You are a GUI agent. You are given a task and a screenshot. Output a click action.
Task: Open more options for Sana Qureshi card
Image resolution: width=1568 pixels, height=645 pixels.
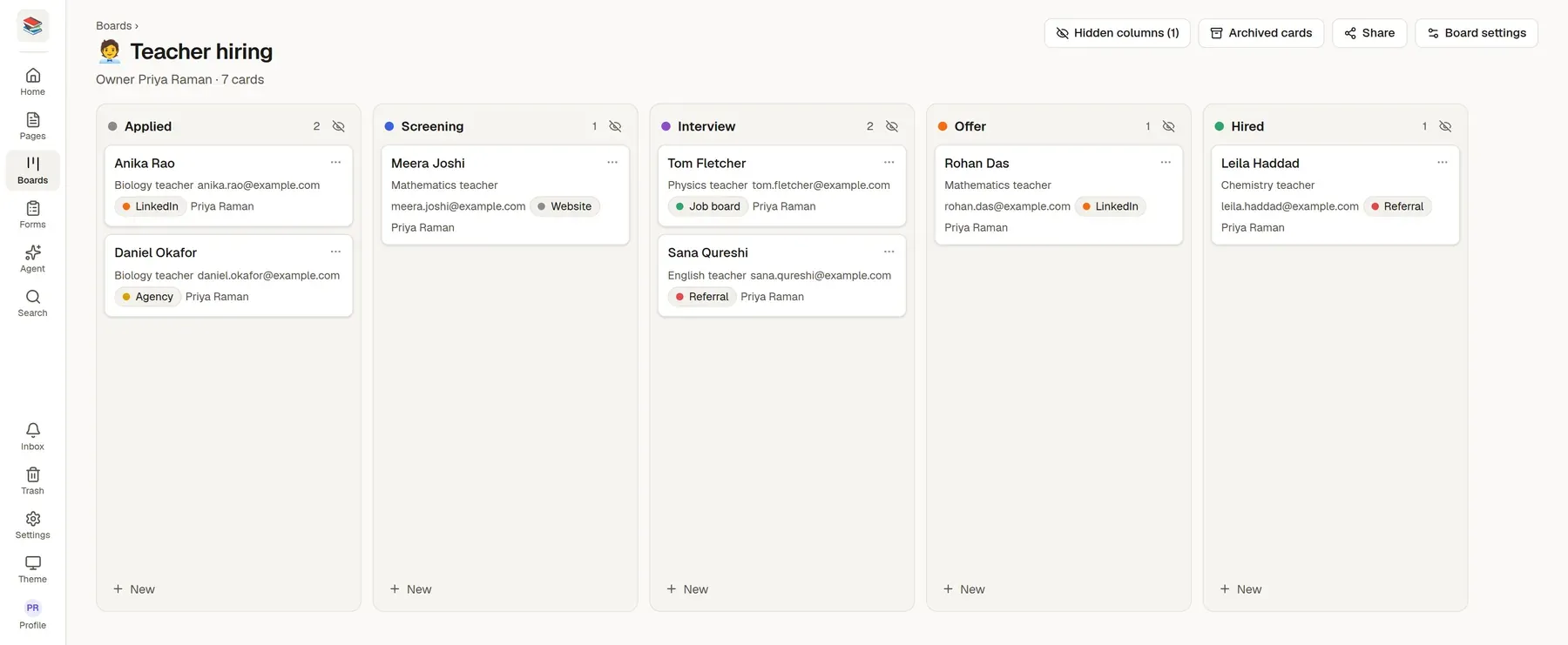tap(889, 252)
